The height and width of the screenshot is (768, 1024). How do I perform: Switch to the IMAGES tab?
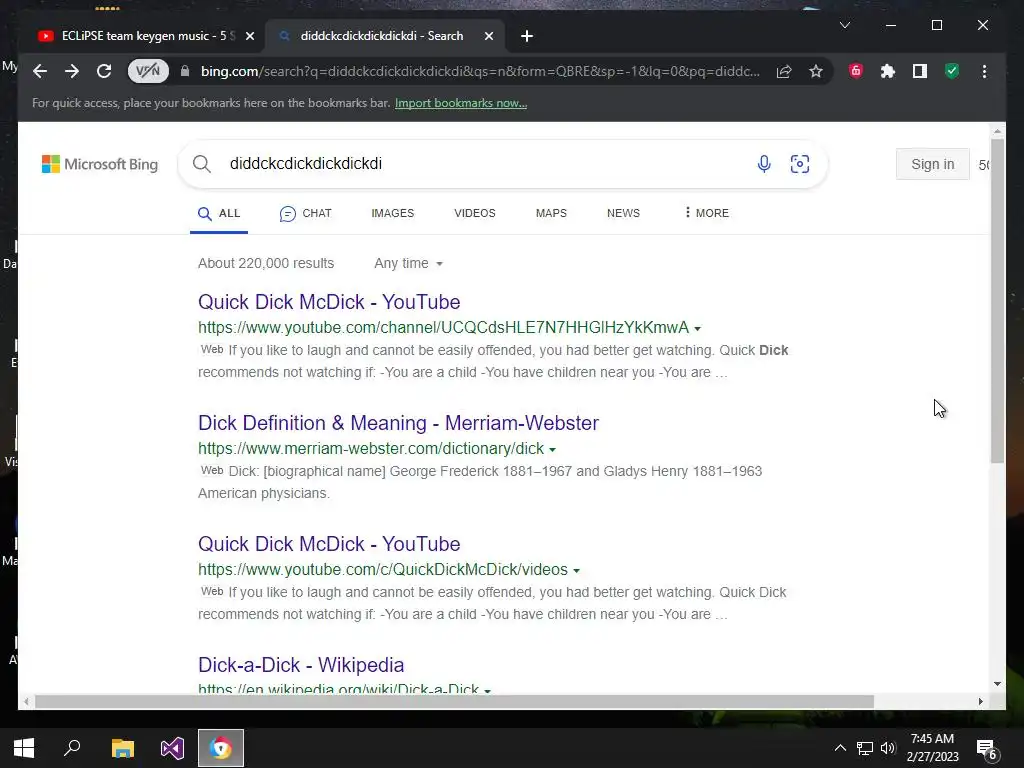(392, 214)
